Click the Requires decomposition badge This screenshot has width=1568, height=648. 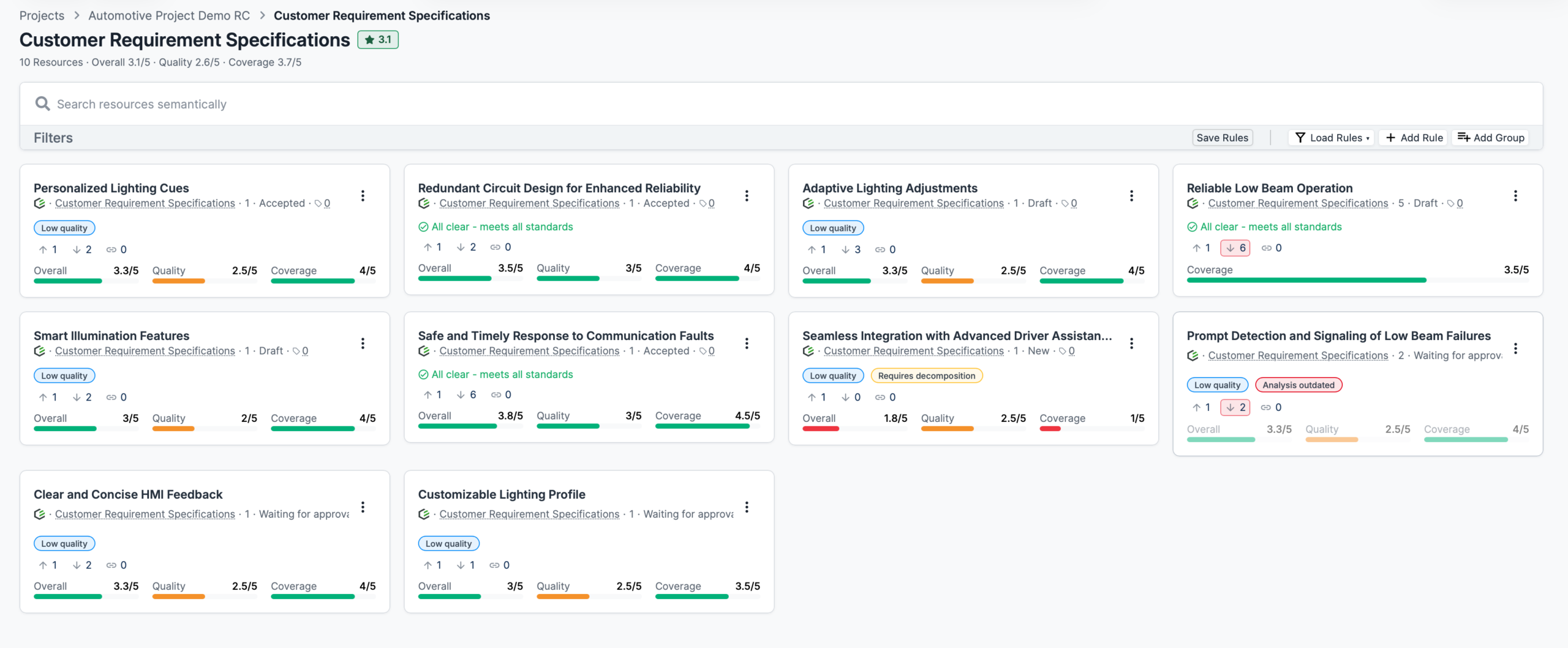(x=926, y=375)
